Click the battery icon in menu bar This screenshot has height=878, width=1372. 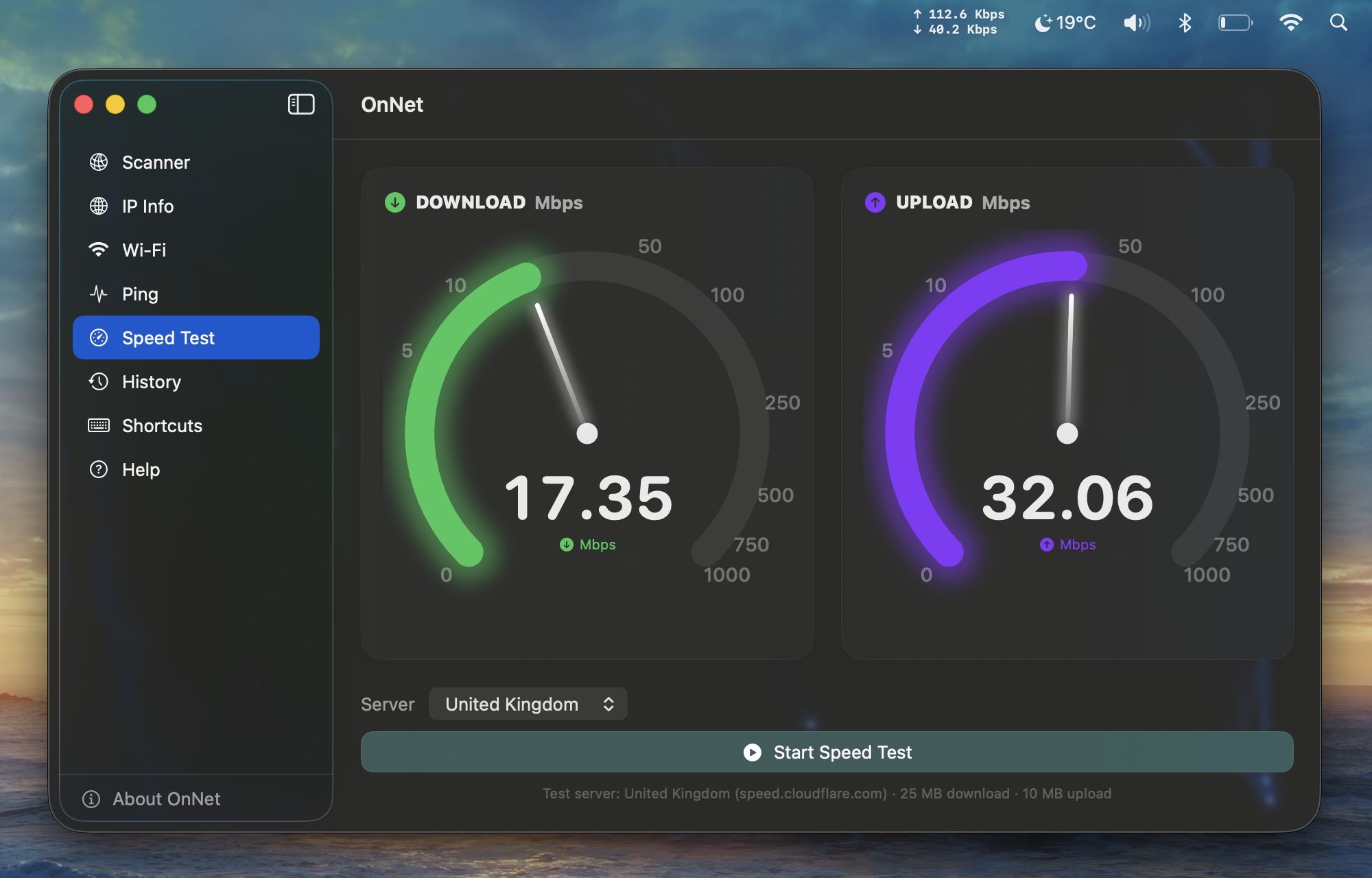(1235, 23)
